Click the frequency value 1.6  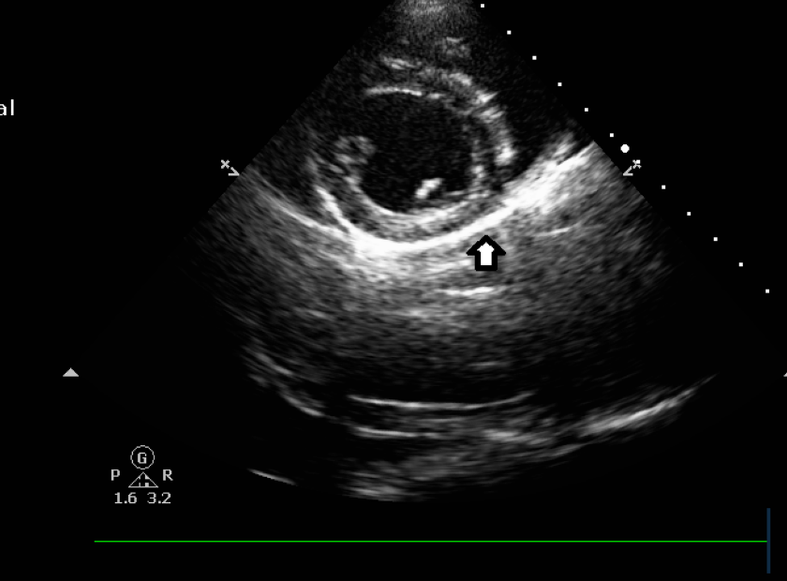(125, 498)
